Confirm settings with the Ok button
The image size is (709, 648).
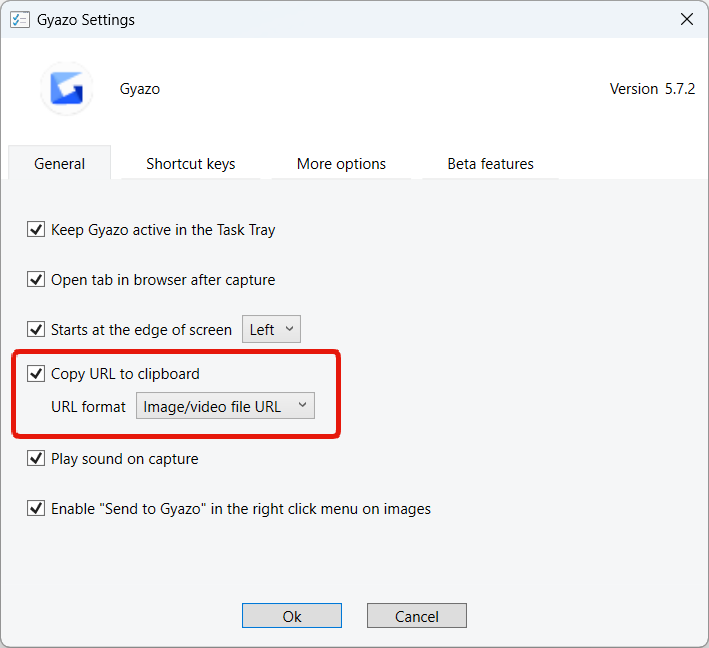(292, 616)
